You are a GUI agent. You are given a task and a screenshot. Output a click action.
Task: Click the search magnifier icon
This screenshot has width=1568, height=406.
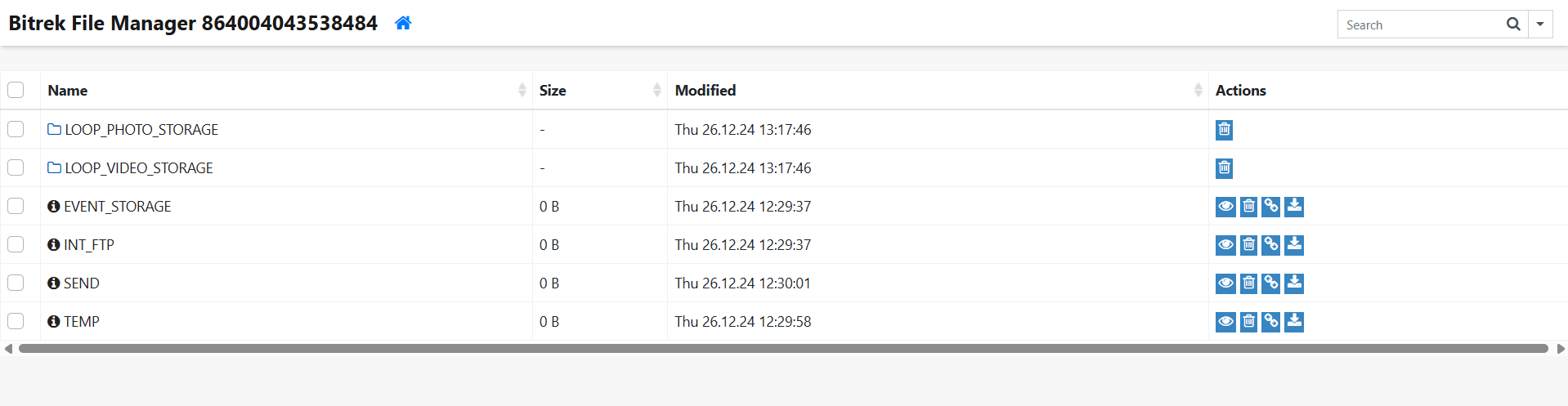(x=1513, y=25)
